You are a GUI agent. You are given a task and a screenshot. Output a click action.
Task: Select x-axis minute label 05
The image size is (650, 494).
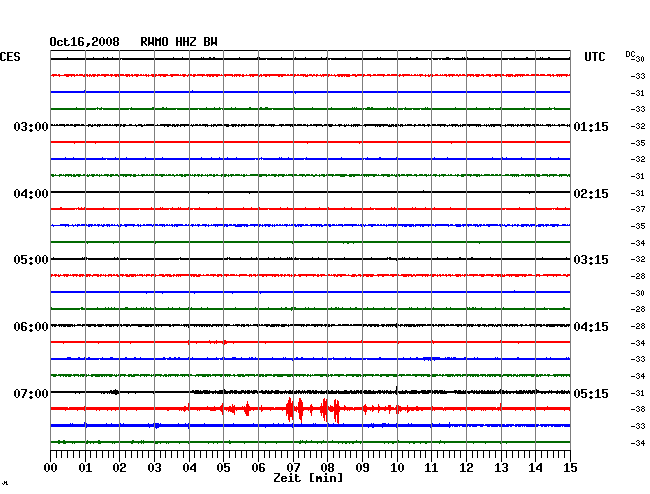[x=223, y=467]
